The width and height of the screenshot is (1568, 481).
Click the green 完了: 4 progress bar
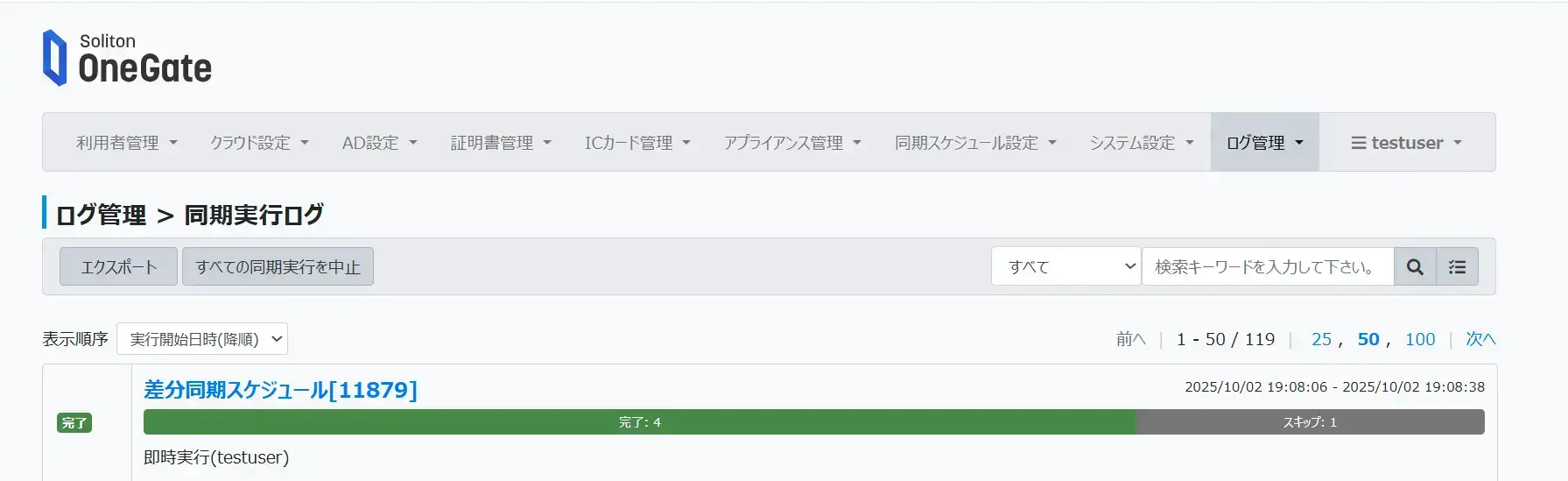click(x=639, y=422)
